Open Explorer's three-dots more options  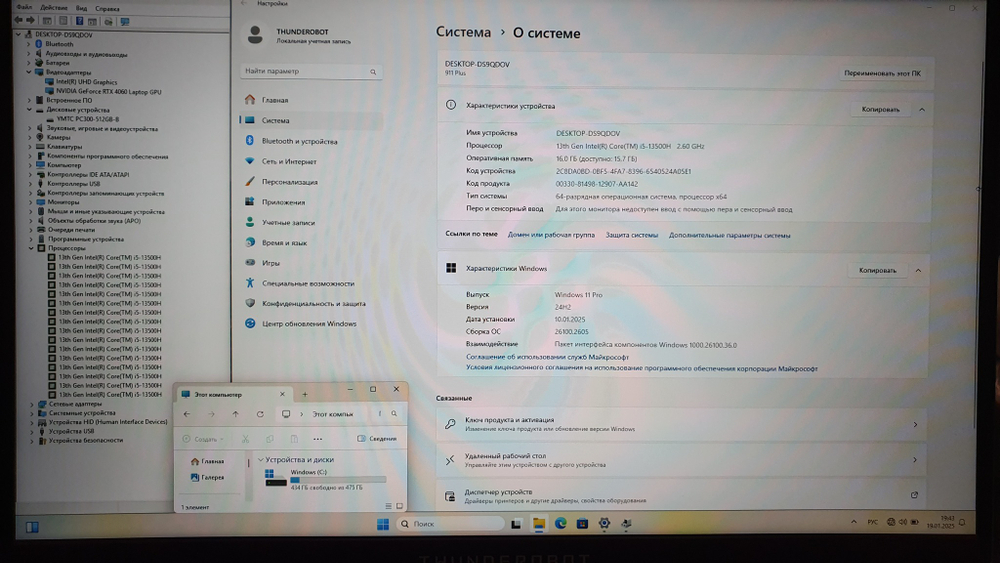pyautogui.click(x=318, y=439)
